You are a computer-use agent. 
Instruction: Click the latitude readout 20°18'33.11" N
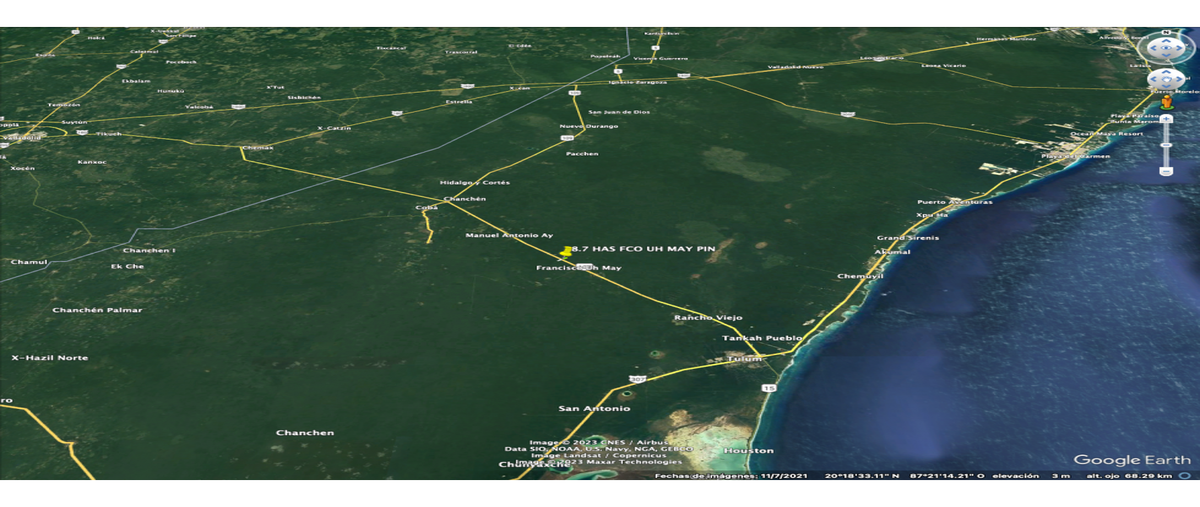tap(863, 475)
